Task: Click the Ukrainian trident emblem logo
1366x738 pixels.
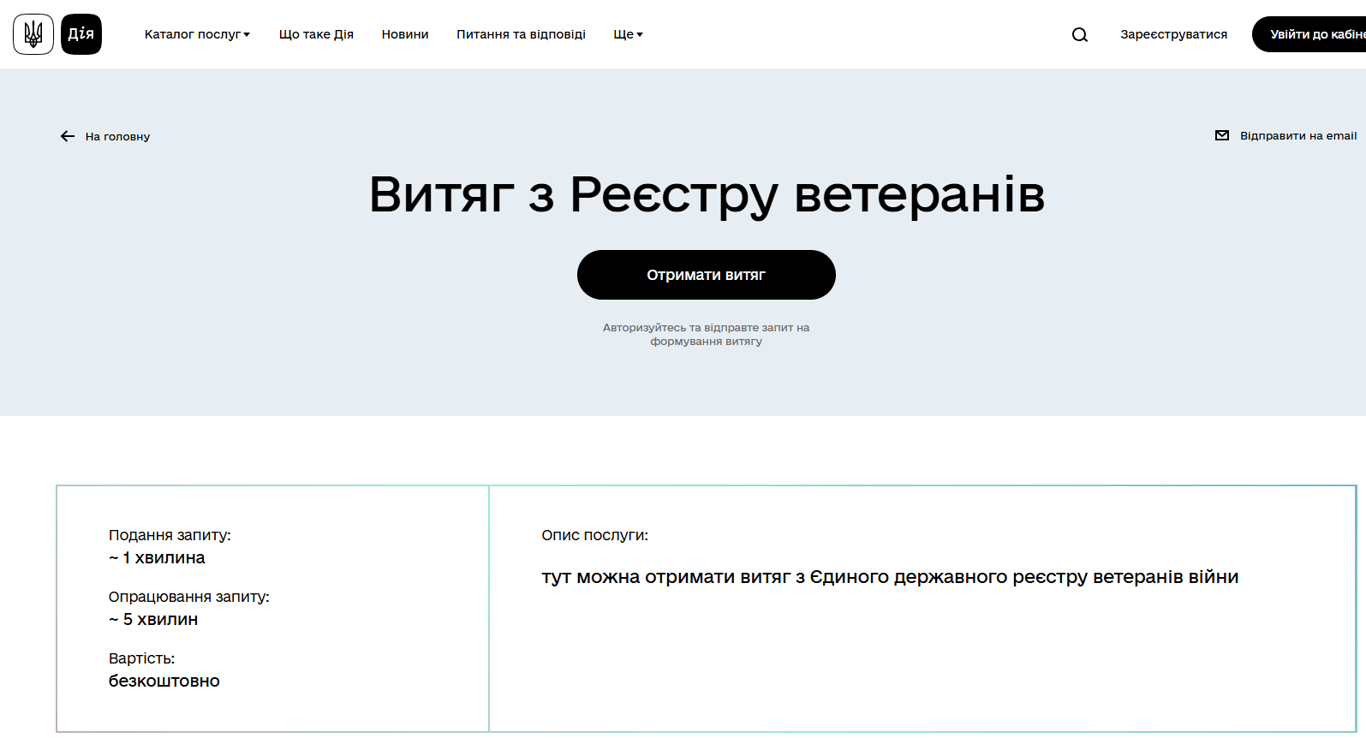Action: click(33, 35)
